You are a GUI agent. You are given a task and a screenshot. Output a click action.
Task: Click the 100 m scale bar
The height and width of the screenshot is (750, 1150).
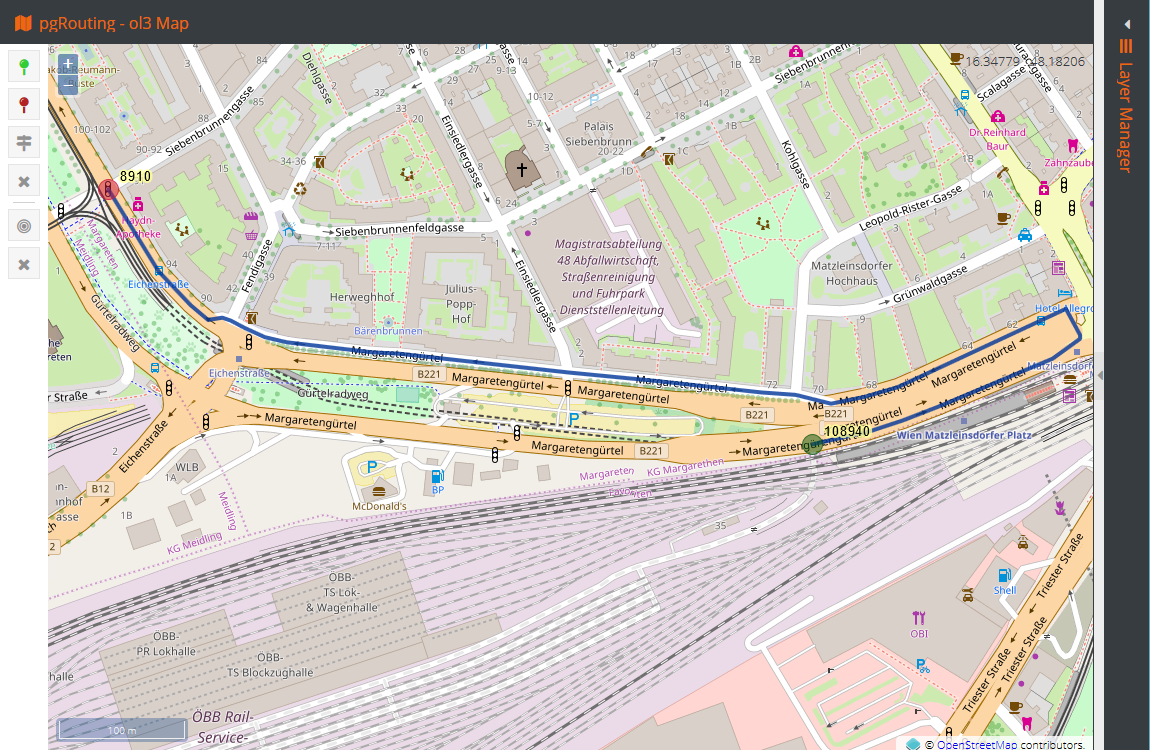122,729
